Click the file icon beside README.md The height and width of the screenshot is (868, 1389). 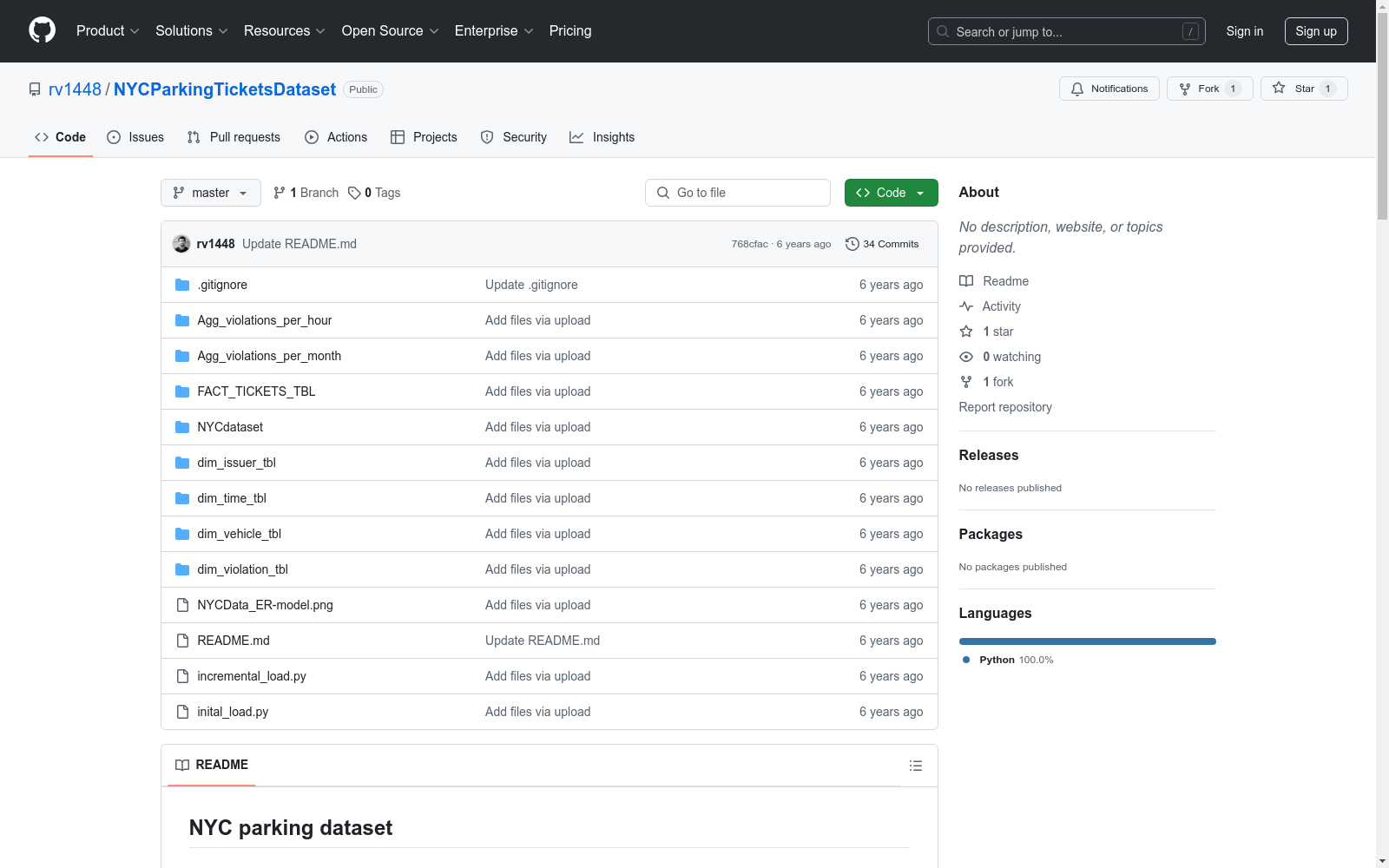[x=182, y=641]
